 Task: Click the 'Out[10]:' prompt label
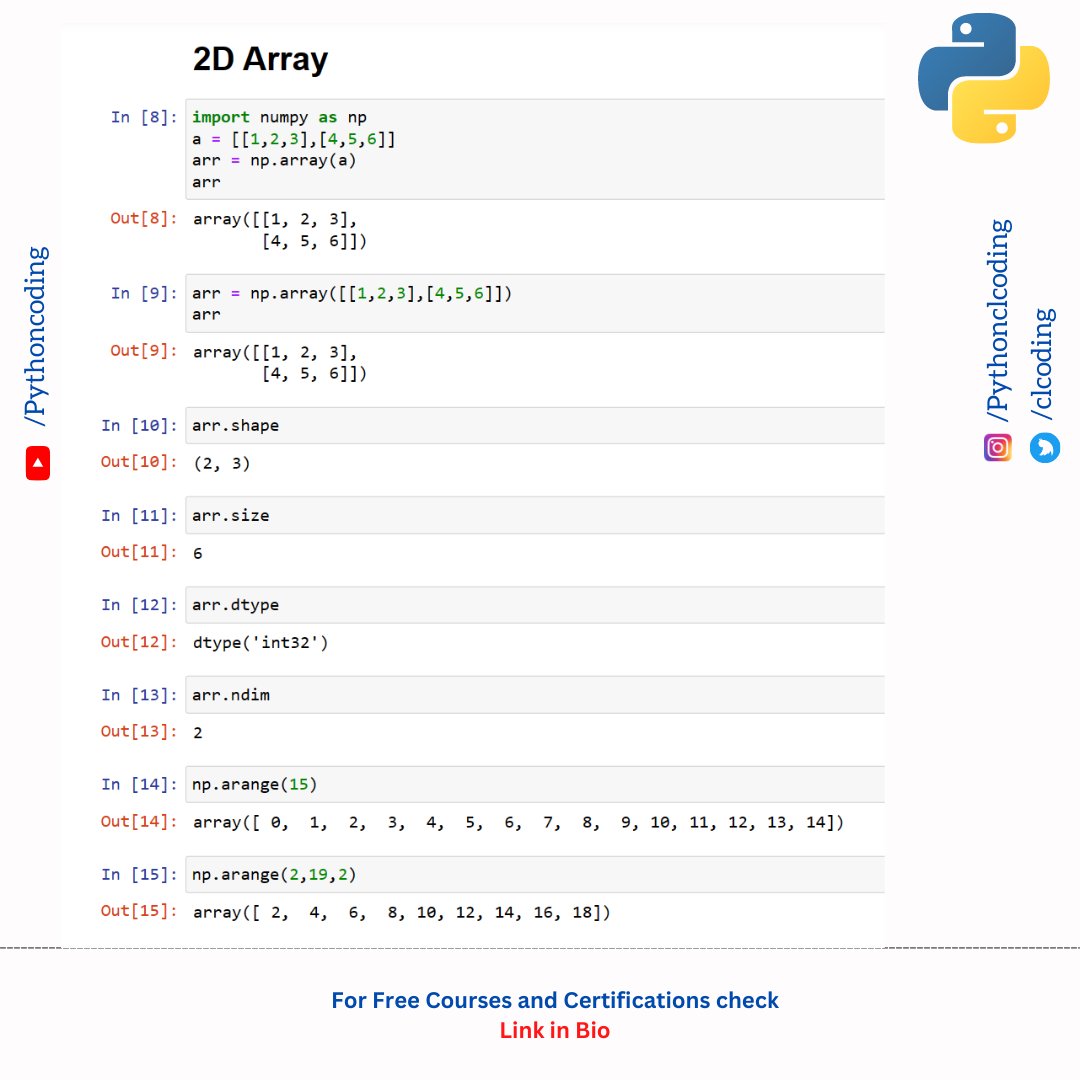click(139, 462)
